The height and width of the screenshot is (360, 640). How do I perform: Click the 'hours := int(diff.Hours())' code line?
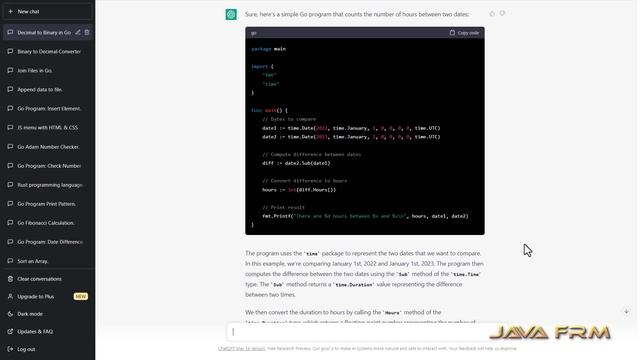tap(299, 189)
